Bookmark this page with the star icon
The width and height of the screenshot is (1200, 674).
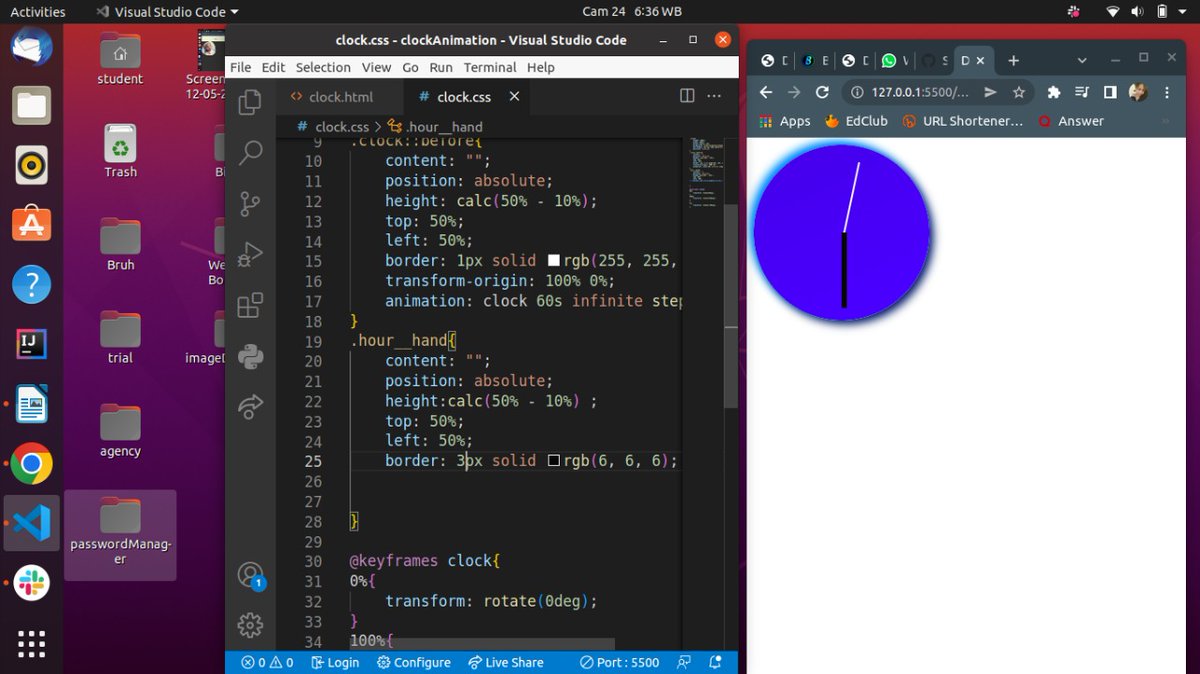[x=1019, y=92]
